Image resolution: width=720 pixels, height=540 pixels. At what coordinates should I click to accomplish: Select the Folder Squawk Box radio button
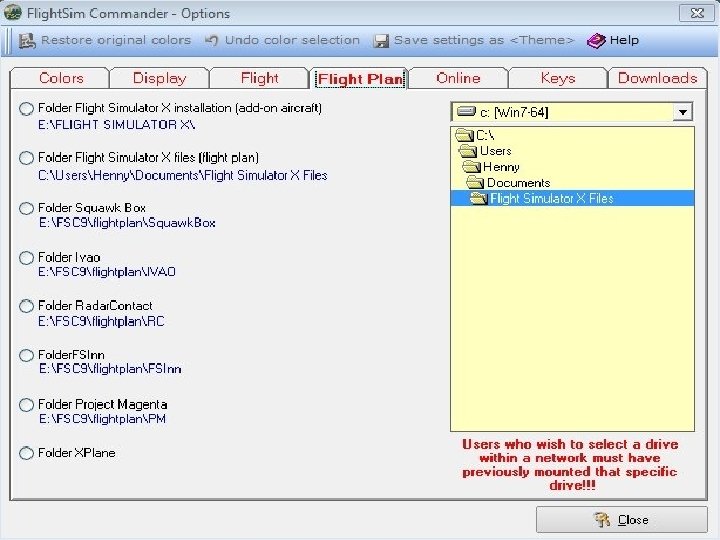(x=26, y=208)
